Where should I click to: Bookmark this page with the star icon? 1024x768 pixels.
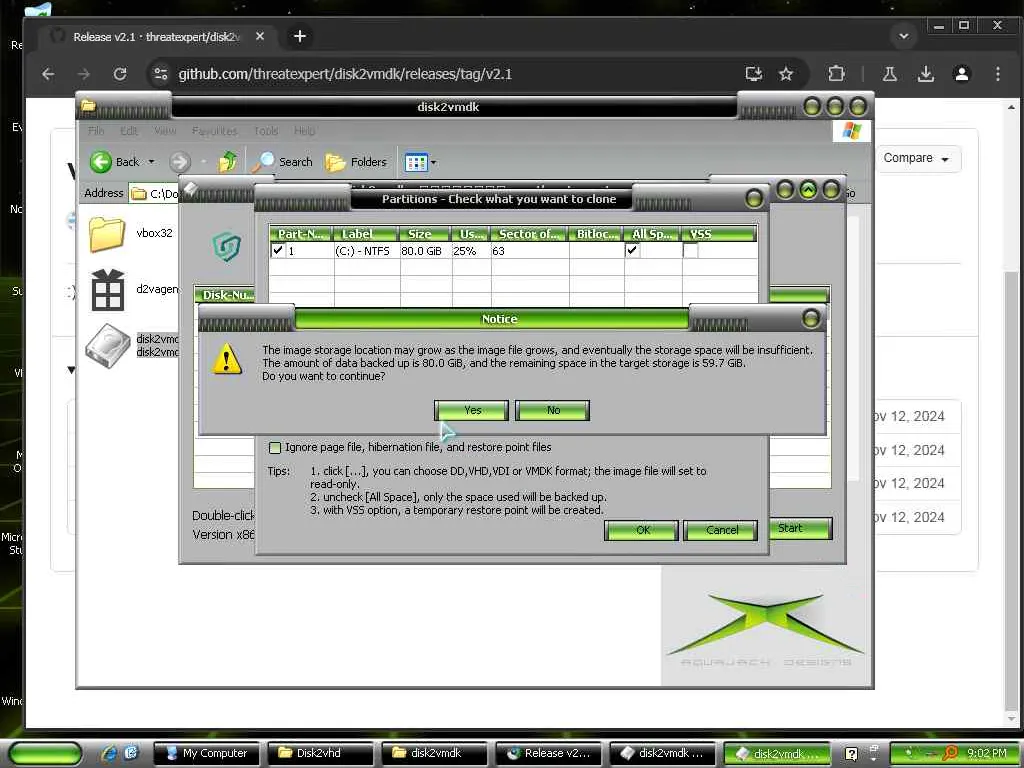point(786,74)
